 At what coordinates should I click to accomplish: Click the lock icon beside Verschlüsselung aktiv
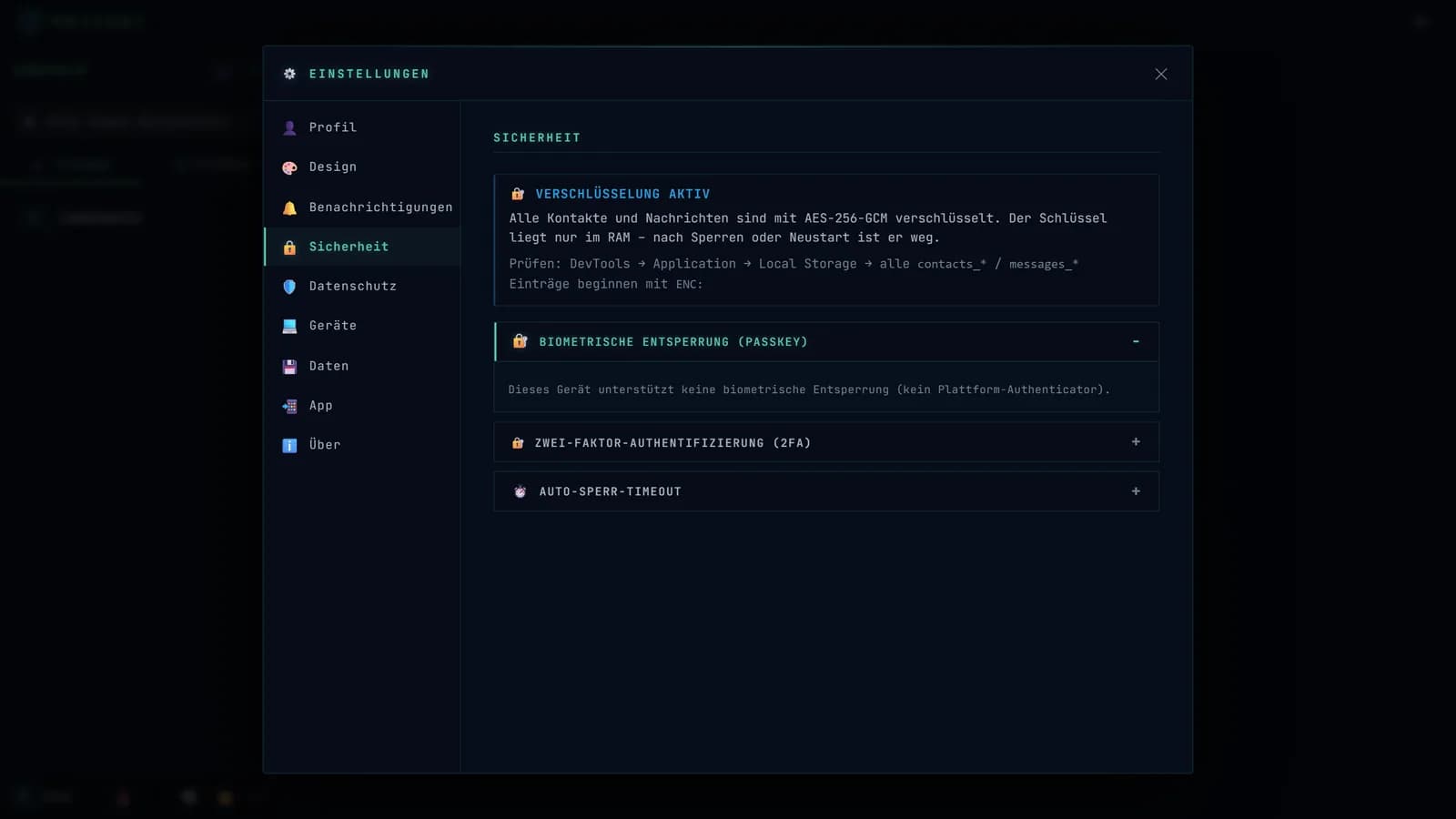click(x=518, y=194)
